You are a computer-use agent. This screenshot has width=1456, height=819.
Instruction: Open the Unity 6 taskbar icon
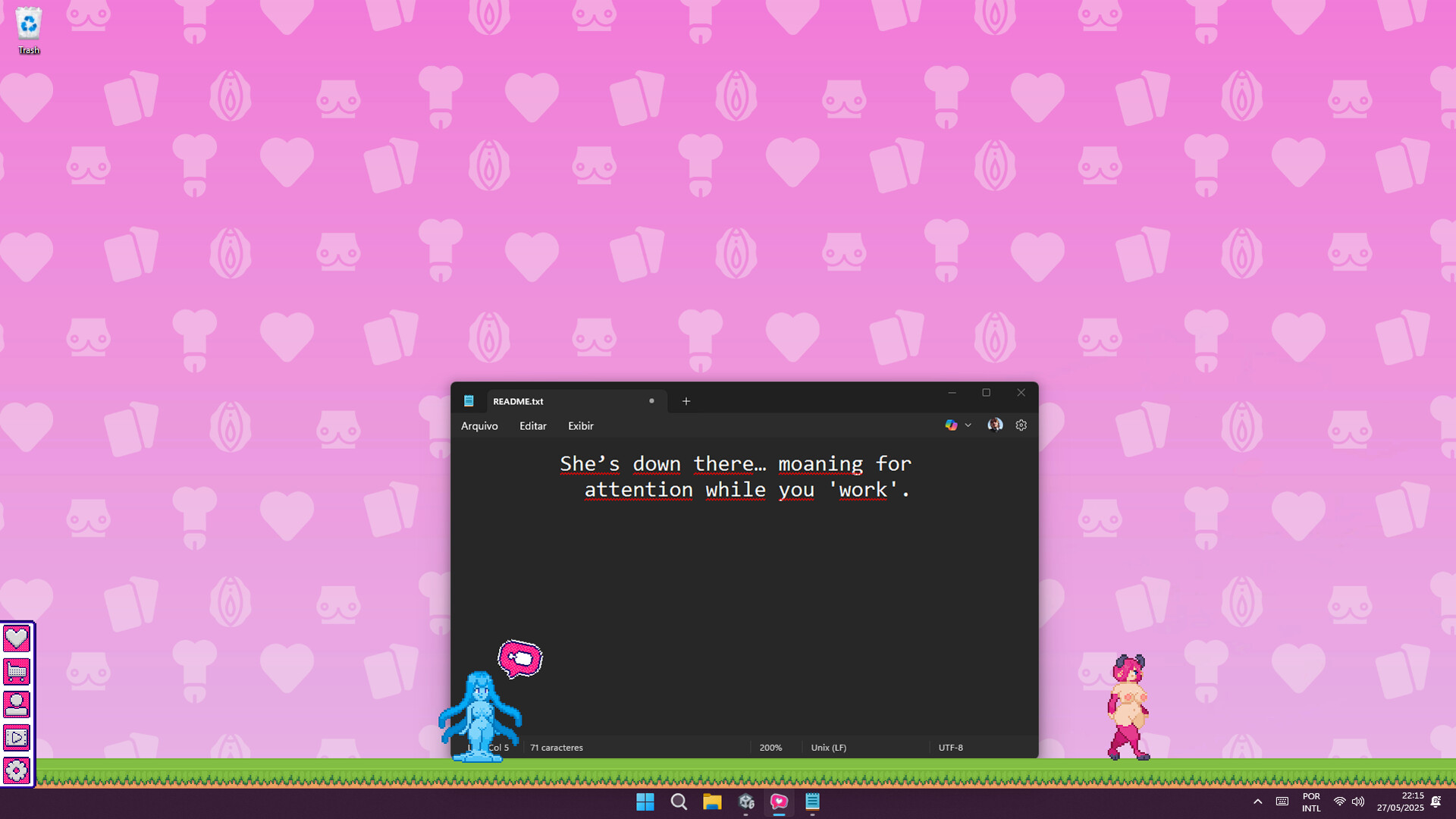tap(747, 802)
